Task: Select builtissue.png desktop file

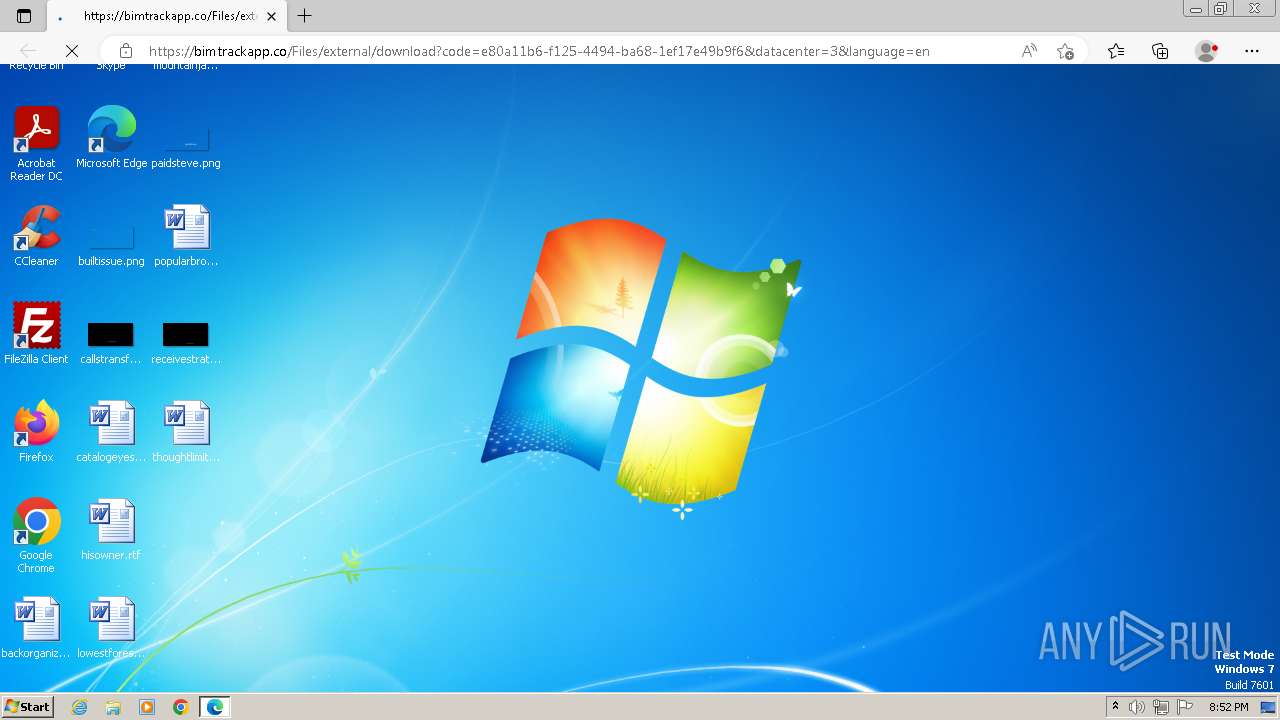Action: (111, 245)
